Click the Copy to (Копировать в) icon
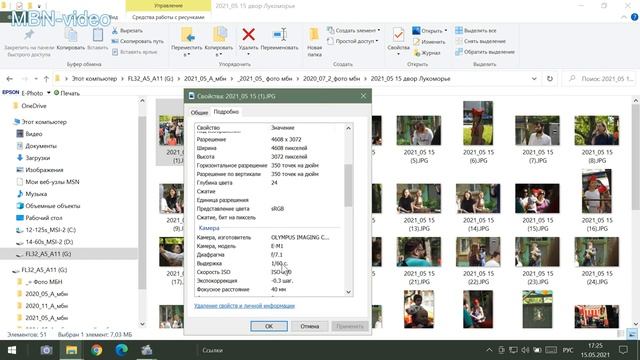 pos(220,35)
